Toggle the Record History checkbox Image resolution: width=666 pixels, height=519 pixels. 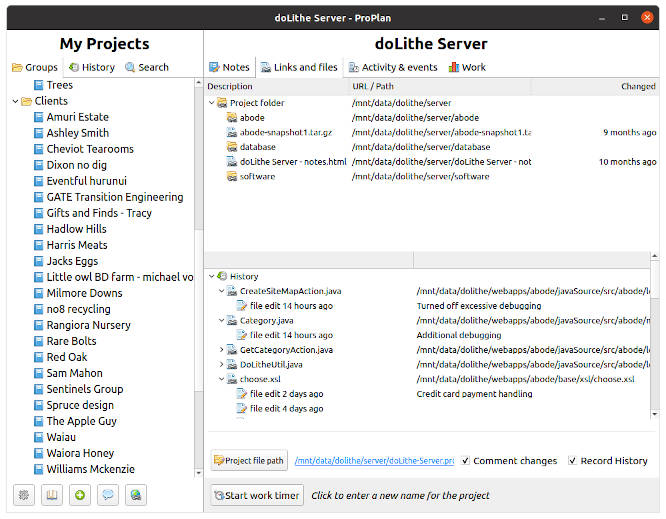point(573,461)
